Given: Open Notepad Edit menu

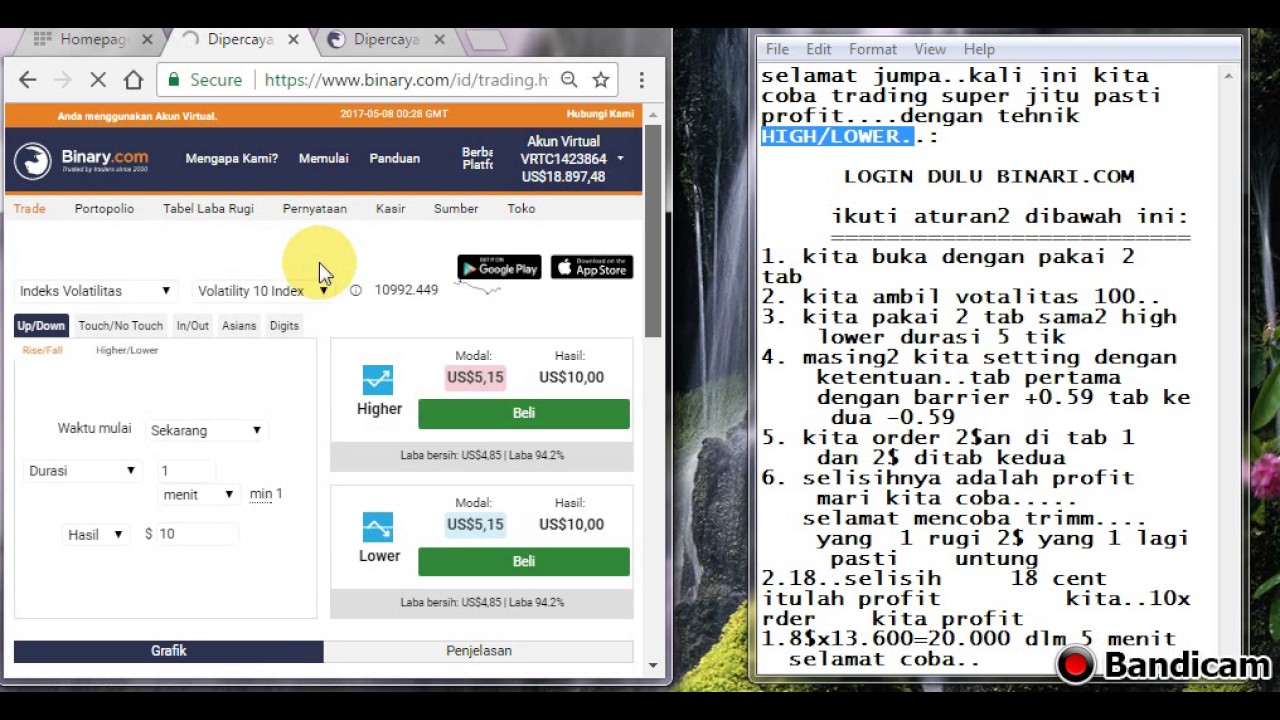Looking at the screenshot, I should point(819,49).
